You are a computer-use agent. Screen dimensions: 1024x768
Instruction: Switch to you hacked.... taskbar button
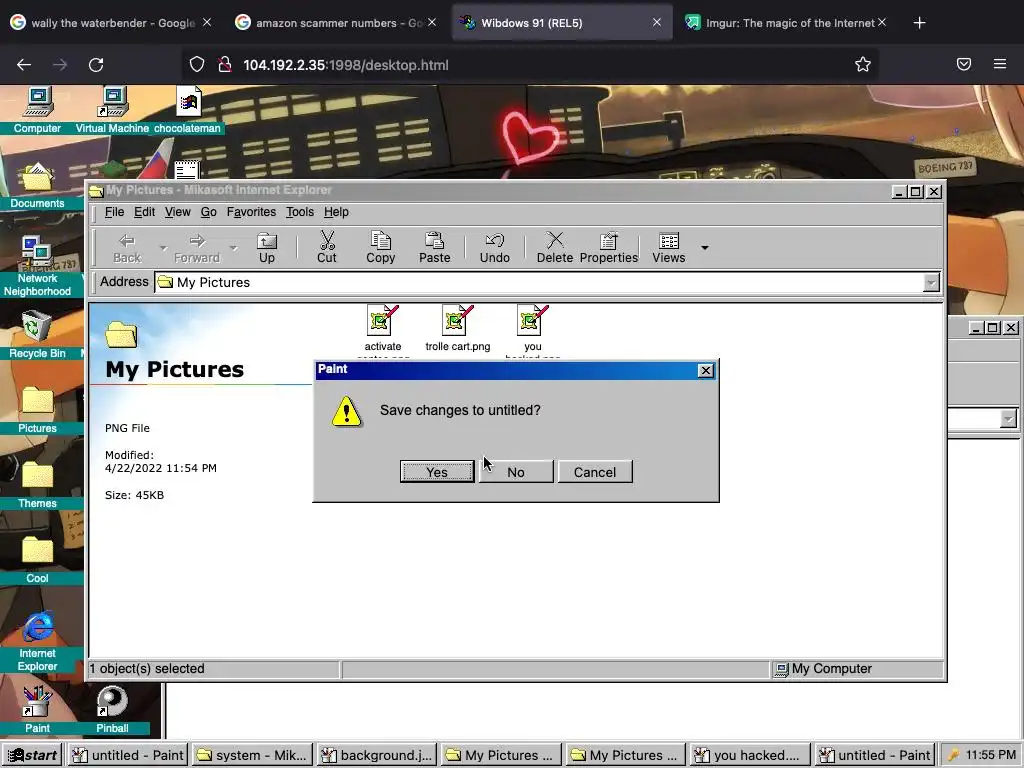coord(750,755)
